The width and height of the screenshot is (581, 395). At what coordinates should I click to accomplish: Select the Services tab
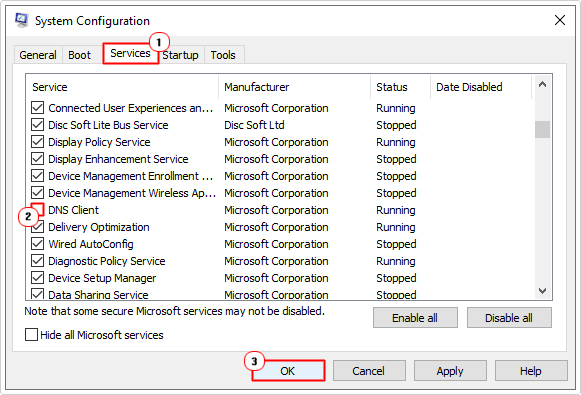click(130, 53)
